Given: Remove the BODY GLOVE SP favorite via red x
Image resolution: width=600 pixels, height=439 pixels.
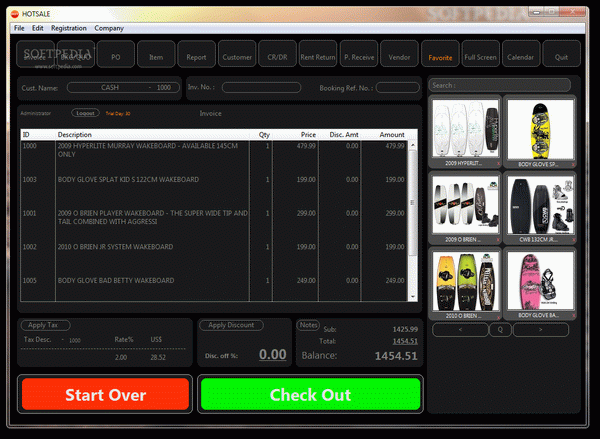Looking at the screenshot, I should [573, 165].
